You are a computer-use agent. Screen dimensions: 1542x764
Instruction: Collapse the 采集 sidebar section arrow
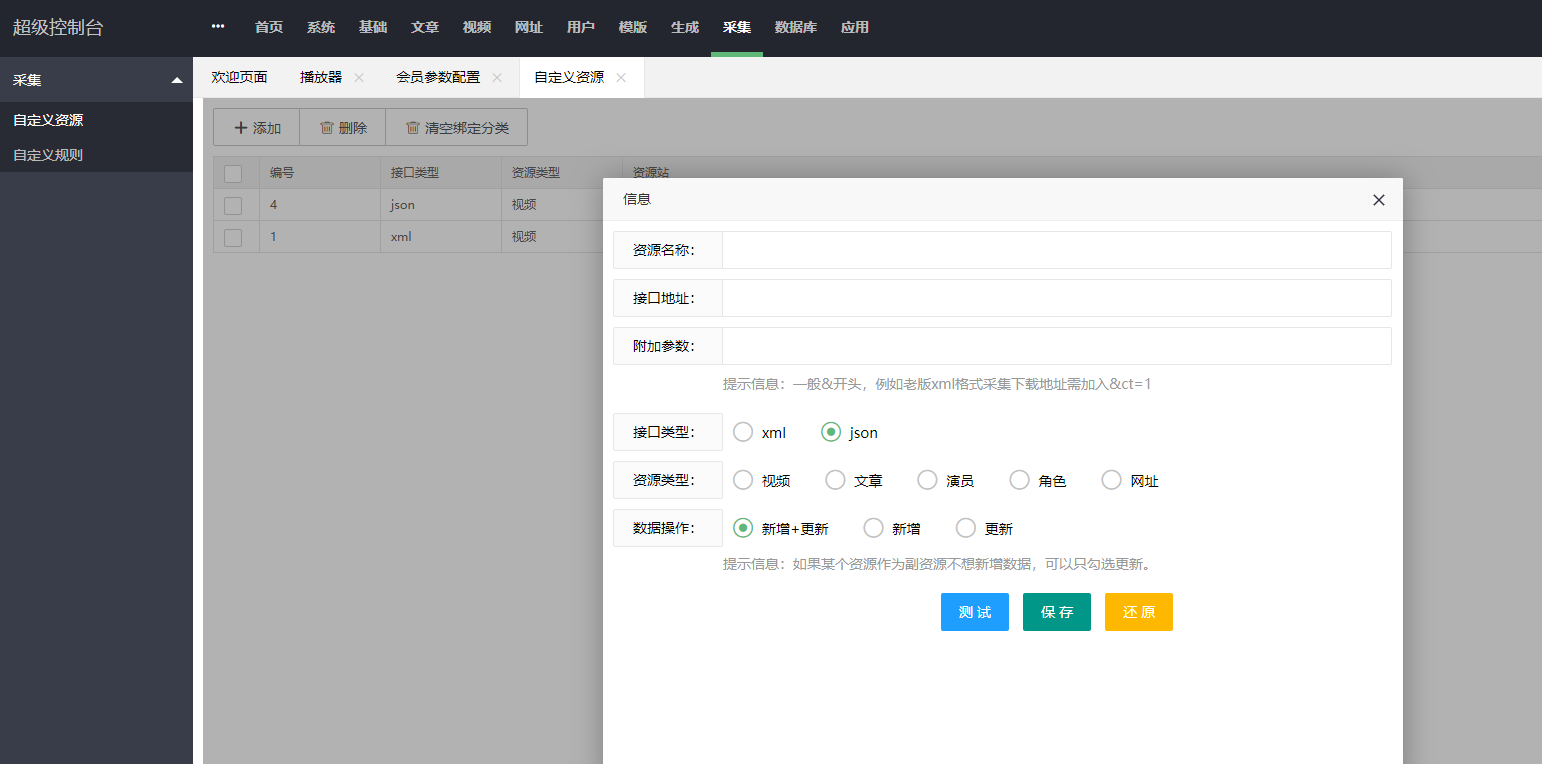click(x=177, y=80)
